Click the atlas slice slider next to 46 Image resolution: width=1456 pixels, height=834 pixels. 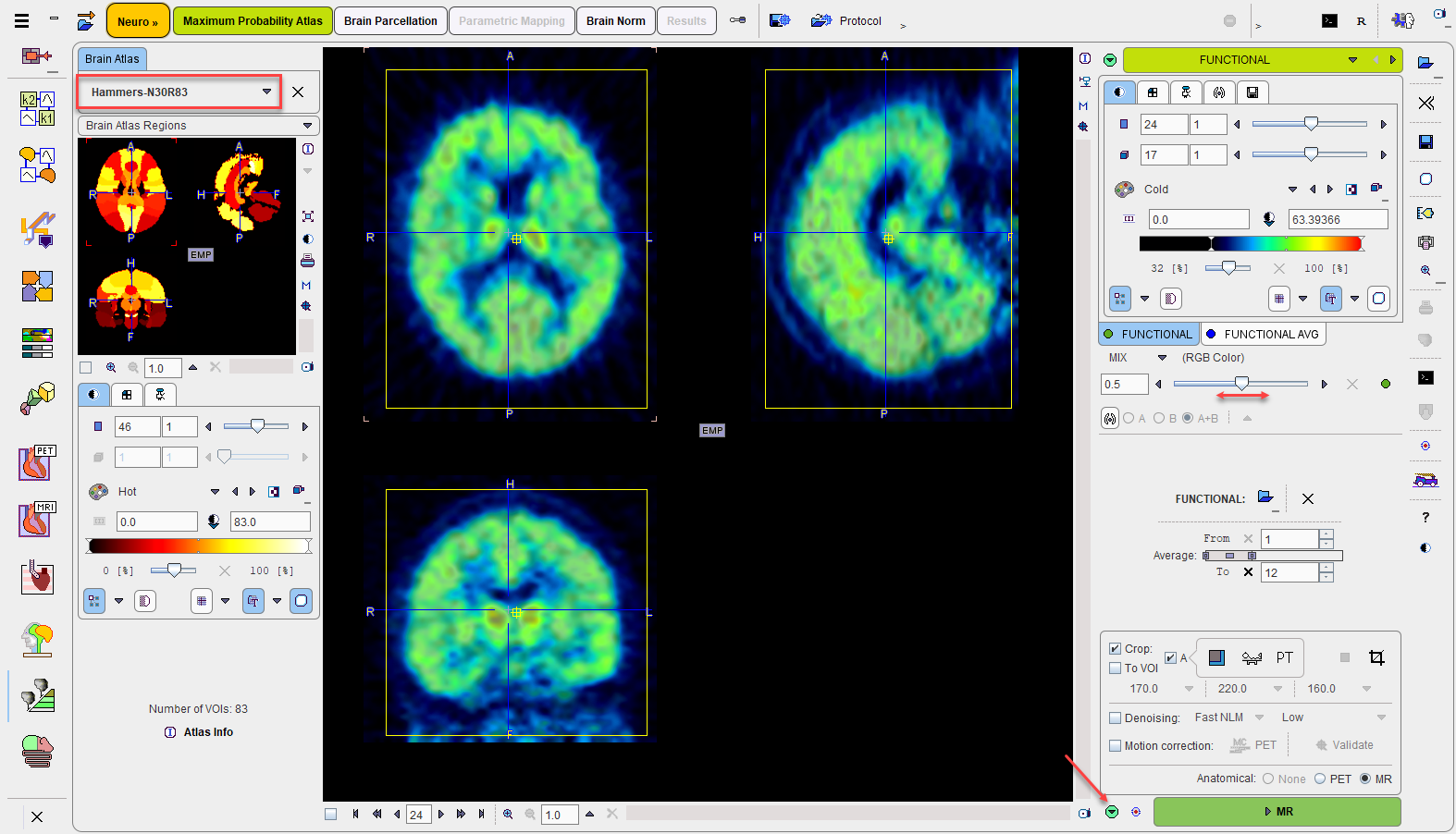pos(256,426)
